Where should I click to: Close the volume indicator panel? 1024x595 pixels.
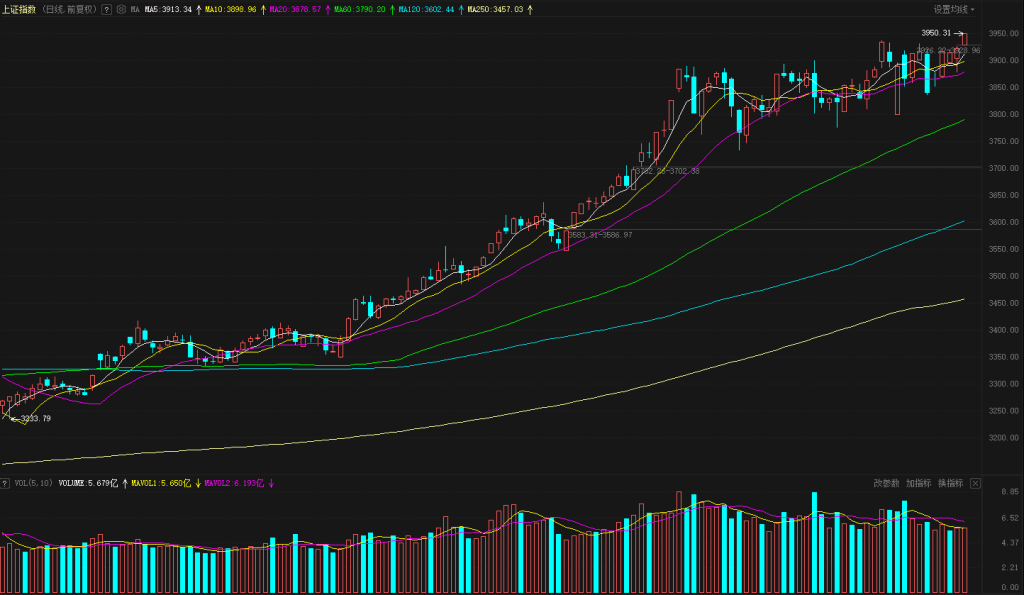tap(975, 484)
